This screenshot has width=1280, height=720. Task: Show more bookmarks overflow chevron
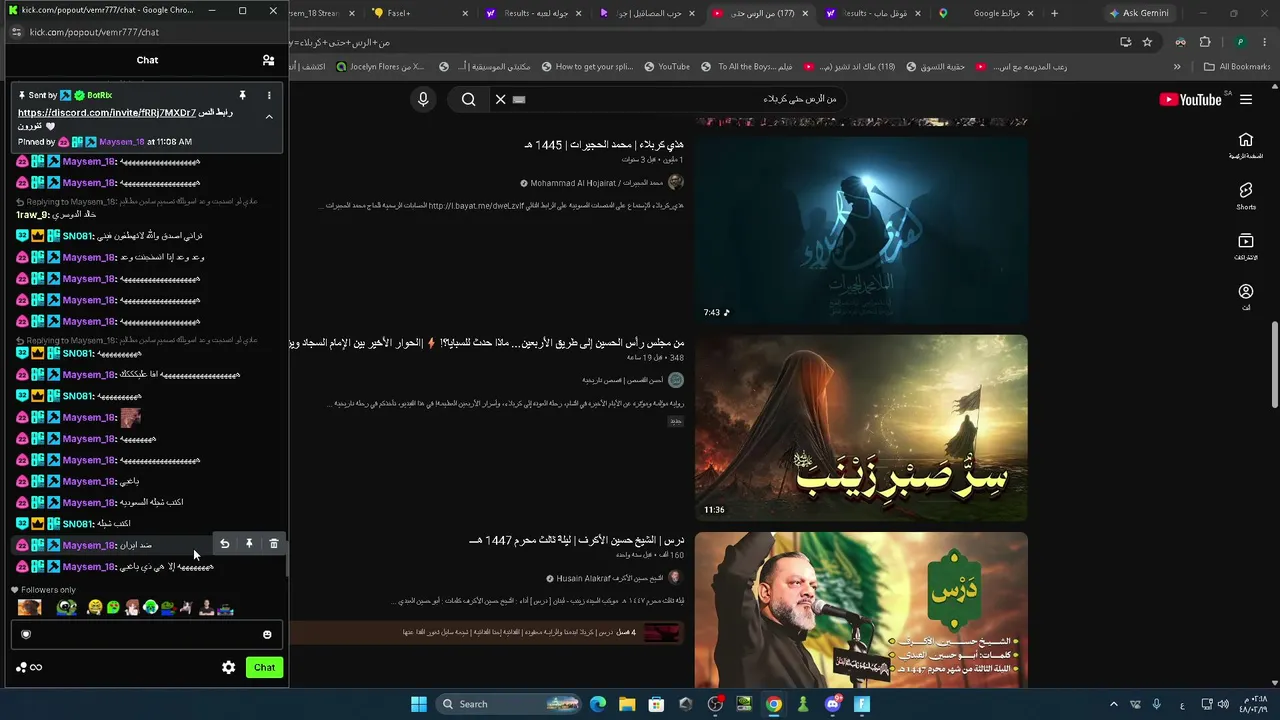point(1177,67)
